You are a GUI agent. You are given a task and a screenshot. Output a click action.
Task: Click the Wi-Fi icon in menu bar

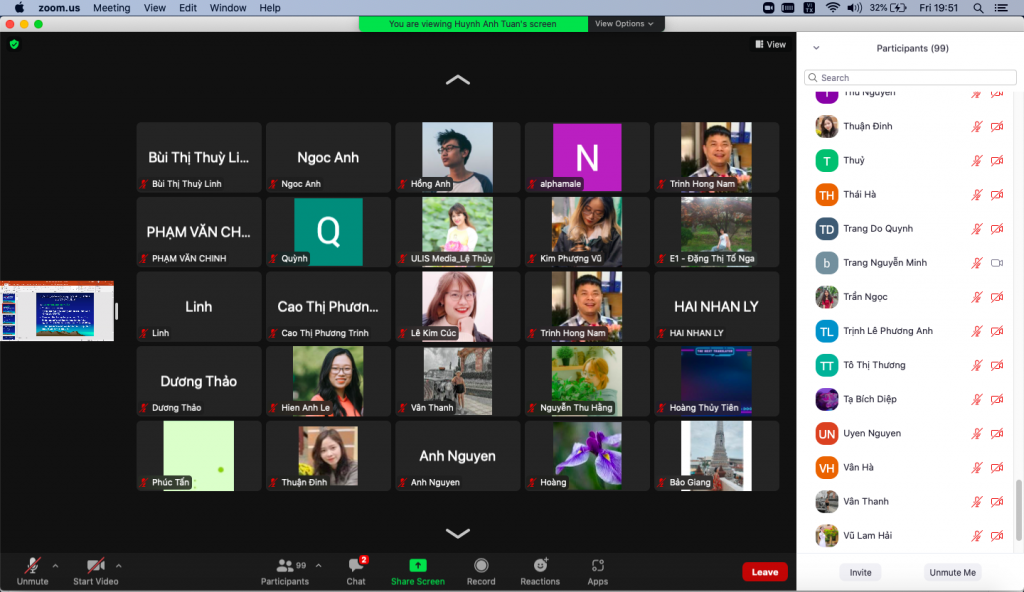coord(833,8)
